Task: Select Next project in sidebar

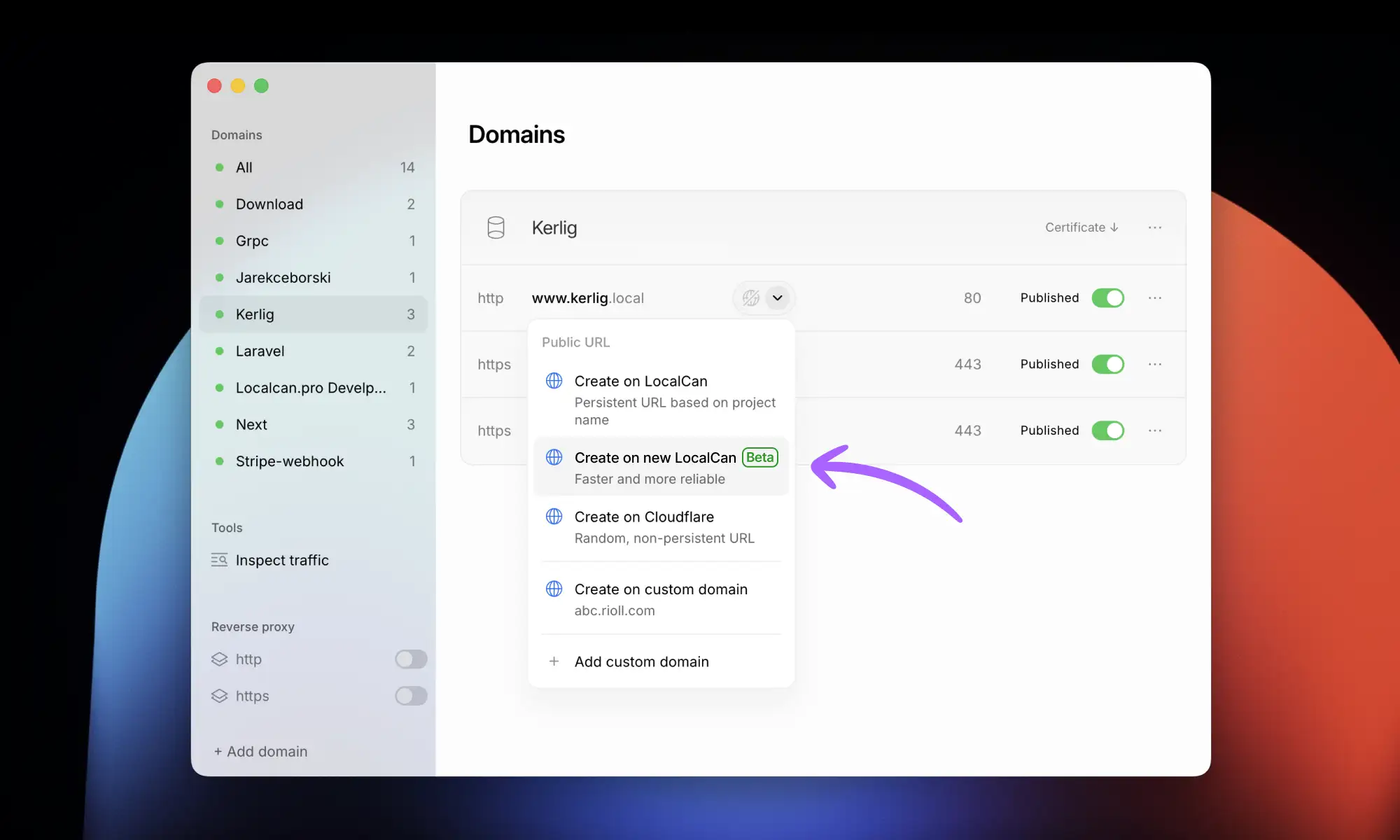Action: (x=314, y=425)
